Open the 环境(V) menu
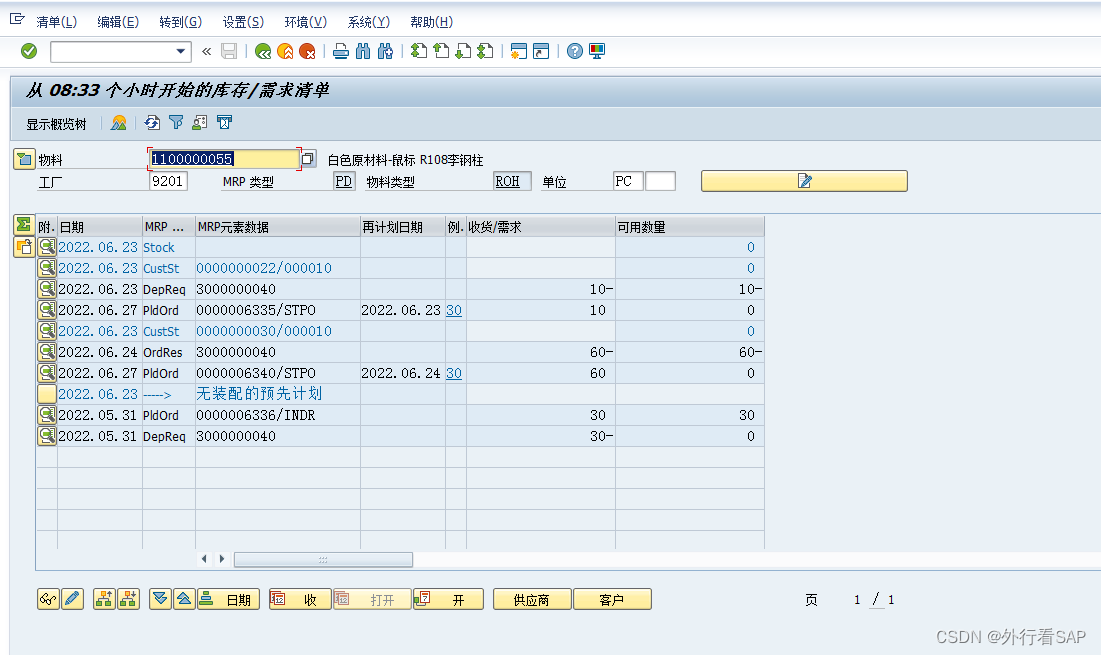Image resolution: width=1101 pixels, height=655 pixels. [x=305, y=21]
